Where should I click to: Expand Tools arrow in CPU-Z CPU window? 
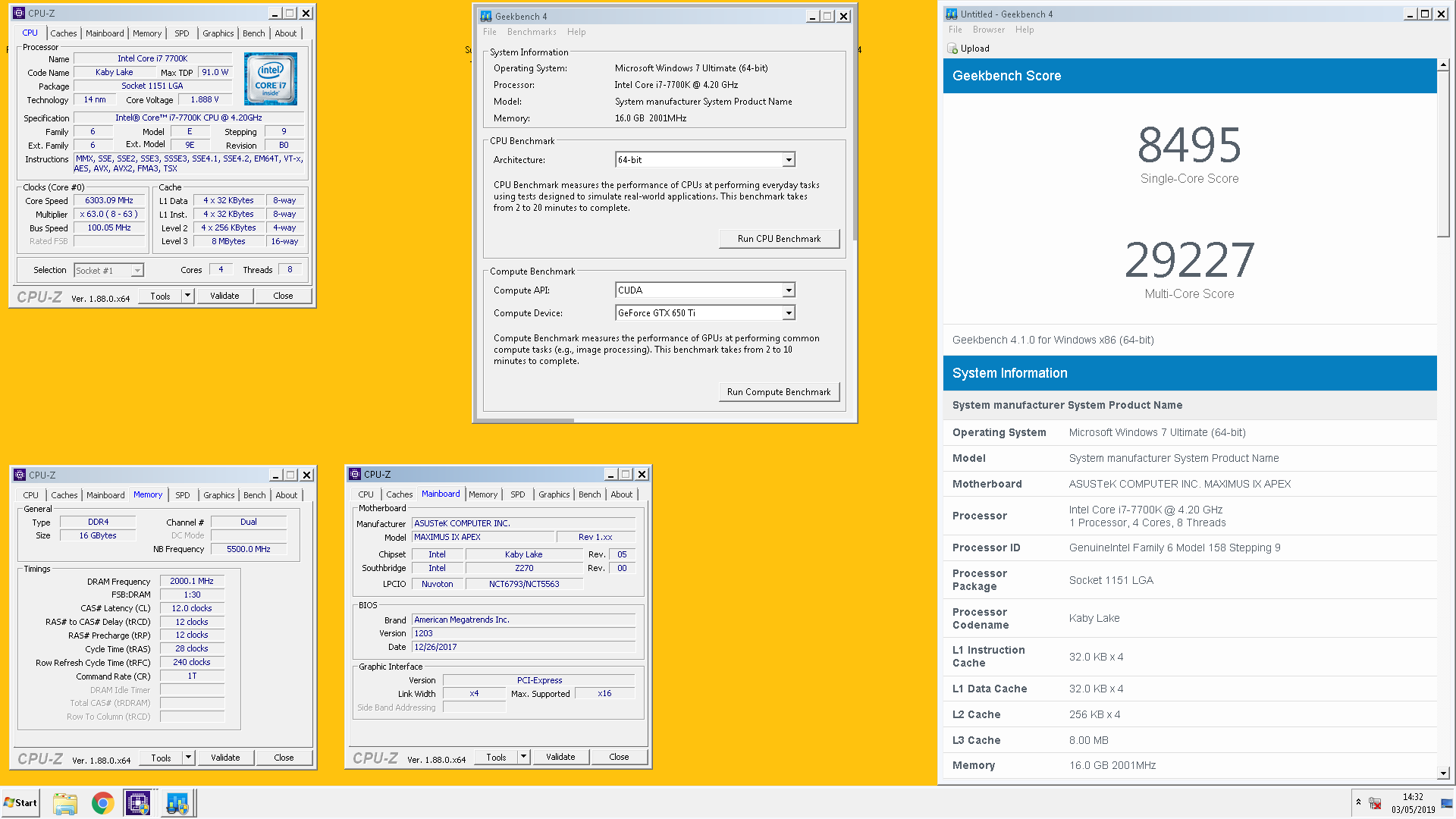coord(188,296)
